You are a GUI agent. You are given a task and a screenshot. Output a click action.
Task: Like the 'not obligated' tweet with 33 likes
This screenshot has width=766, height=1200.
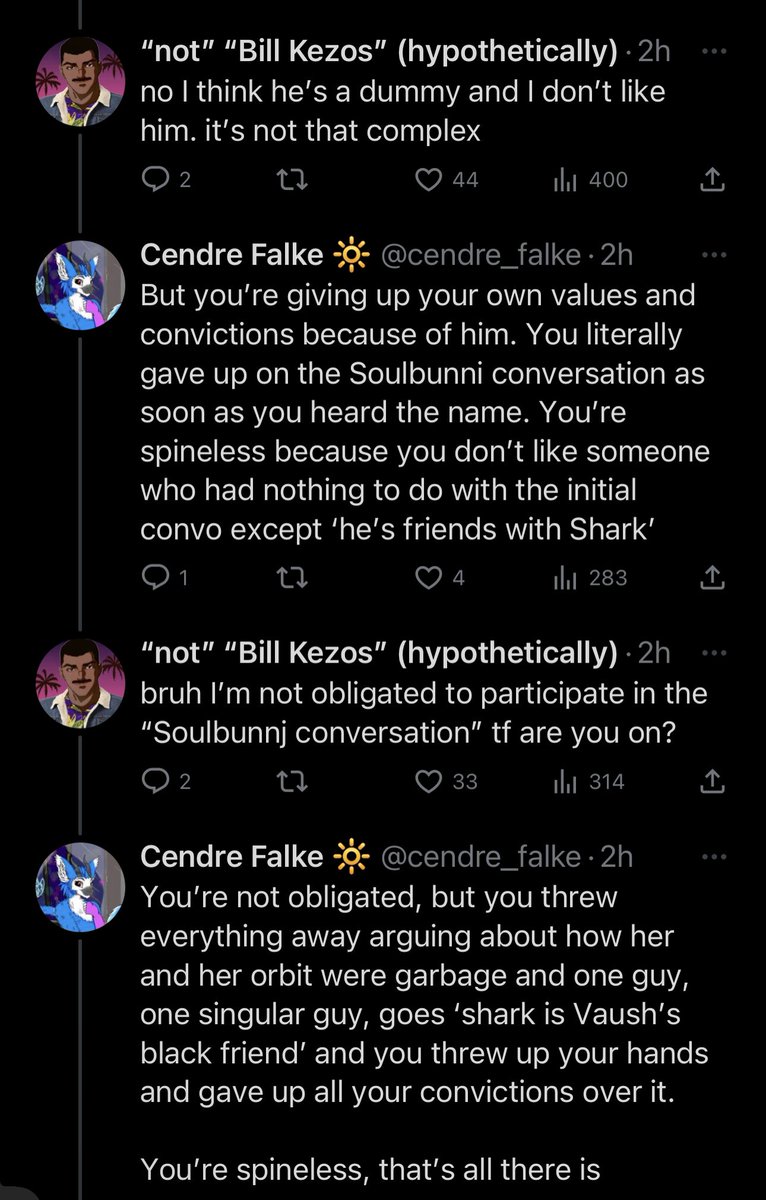429,781
